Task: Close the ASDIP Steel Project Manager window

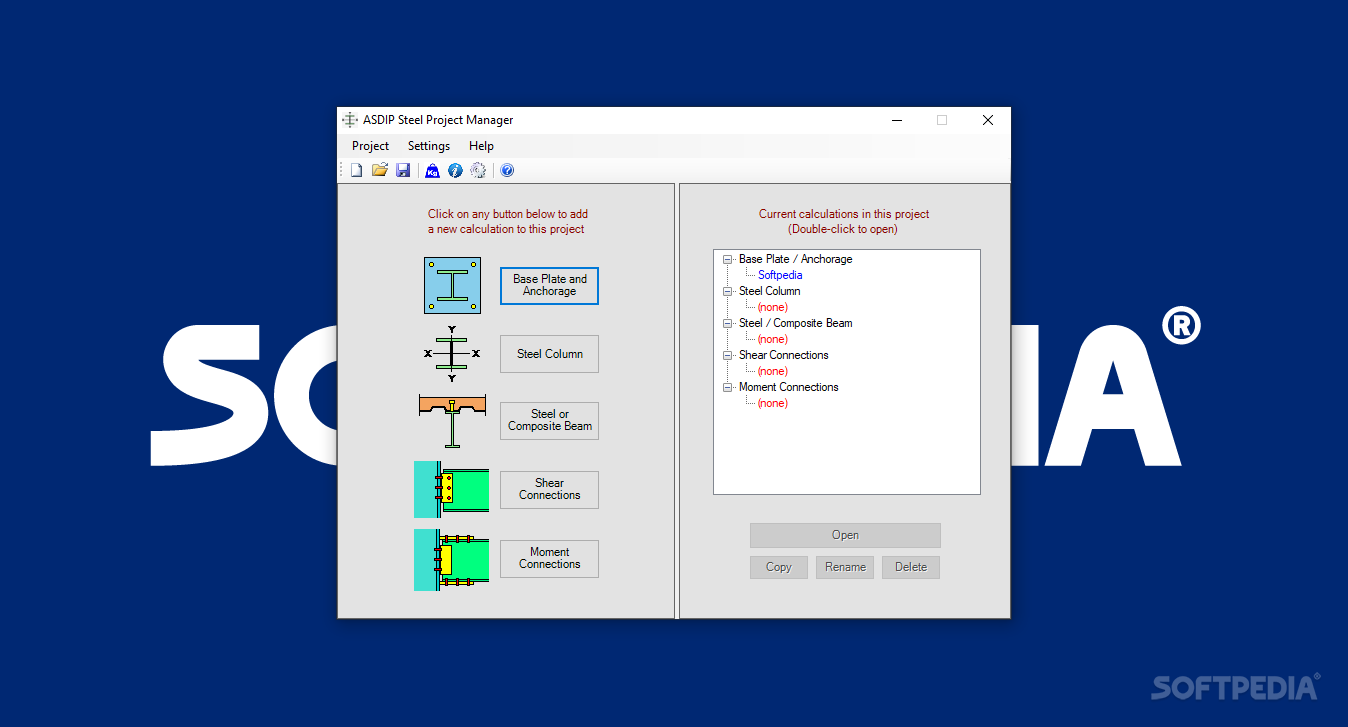Action: 988,120
